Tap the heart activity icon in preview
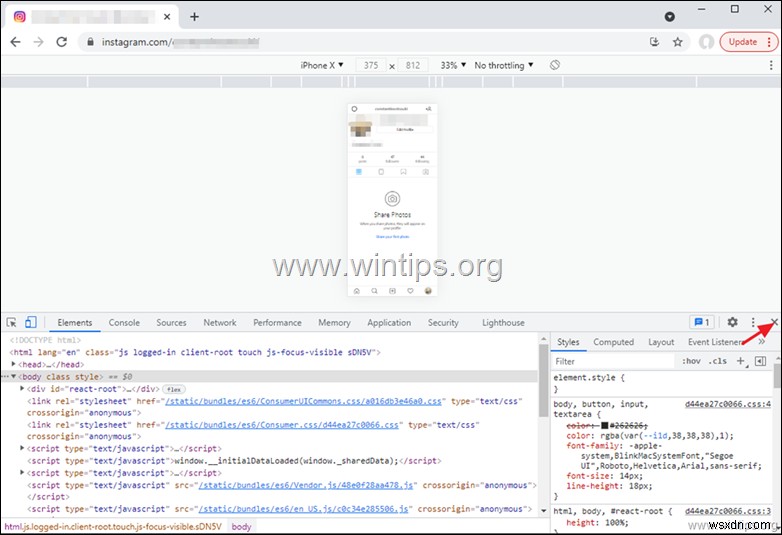Image resolution: width=782 pixels, height=535 pixels. tap(410, 291)
